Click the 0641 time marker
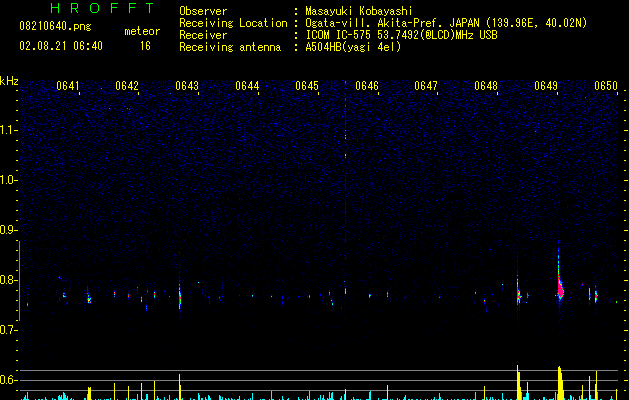This screenshot has height=400, width=629. point(67,86)
